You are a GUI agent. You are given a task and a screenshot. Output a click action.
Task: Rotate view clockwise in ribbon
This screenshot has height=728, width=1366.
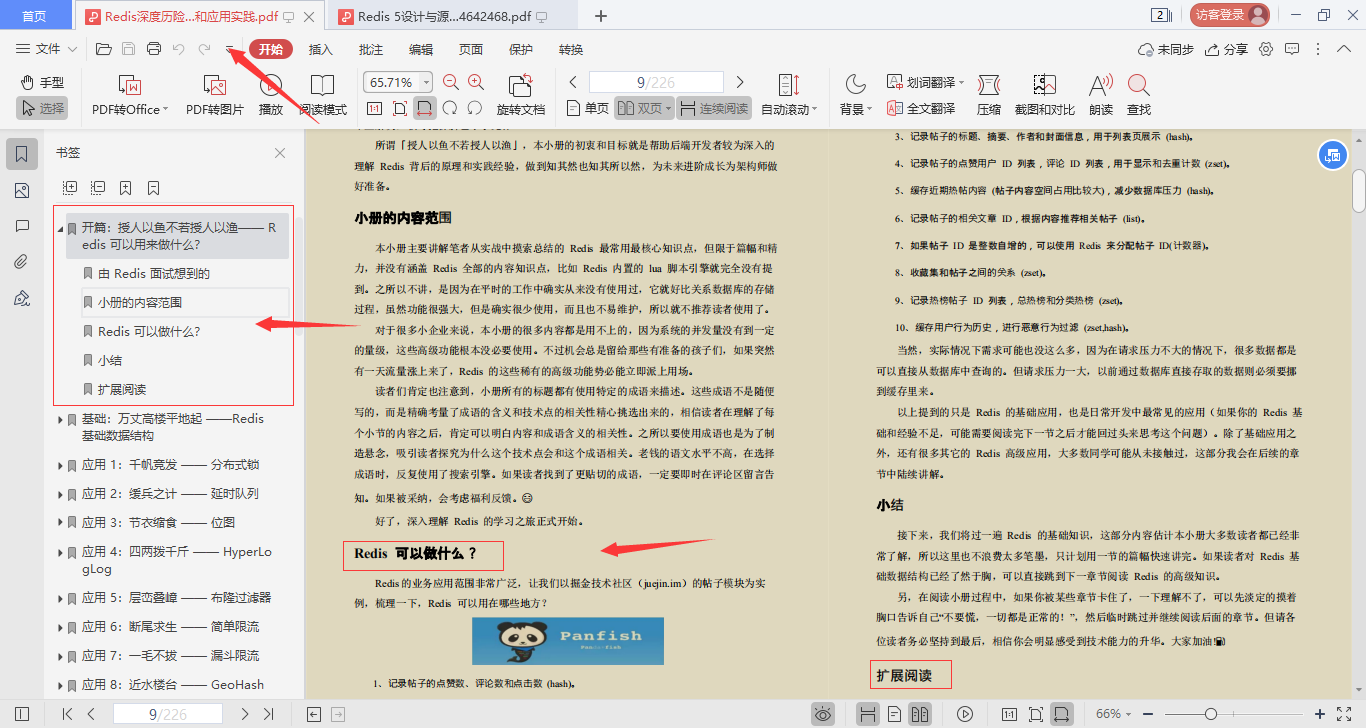point(475,108)
